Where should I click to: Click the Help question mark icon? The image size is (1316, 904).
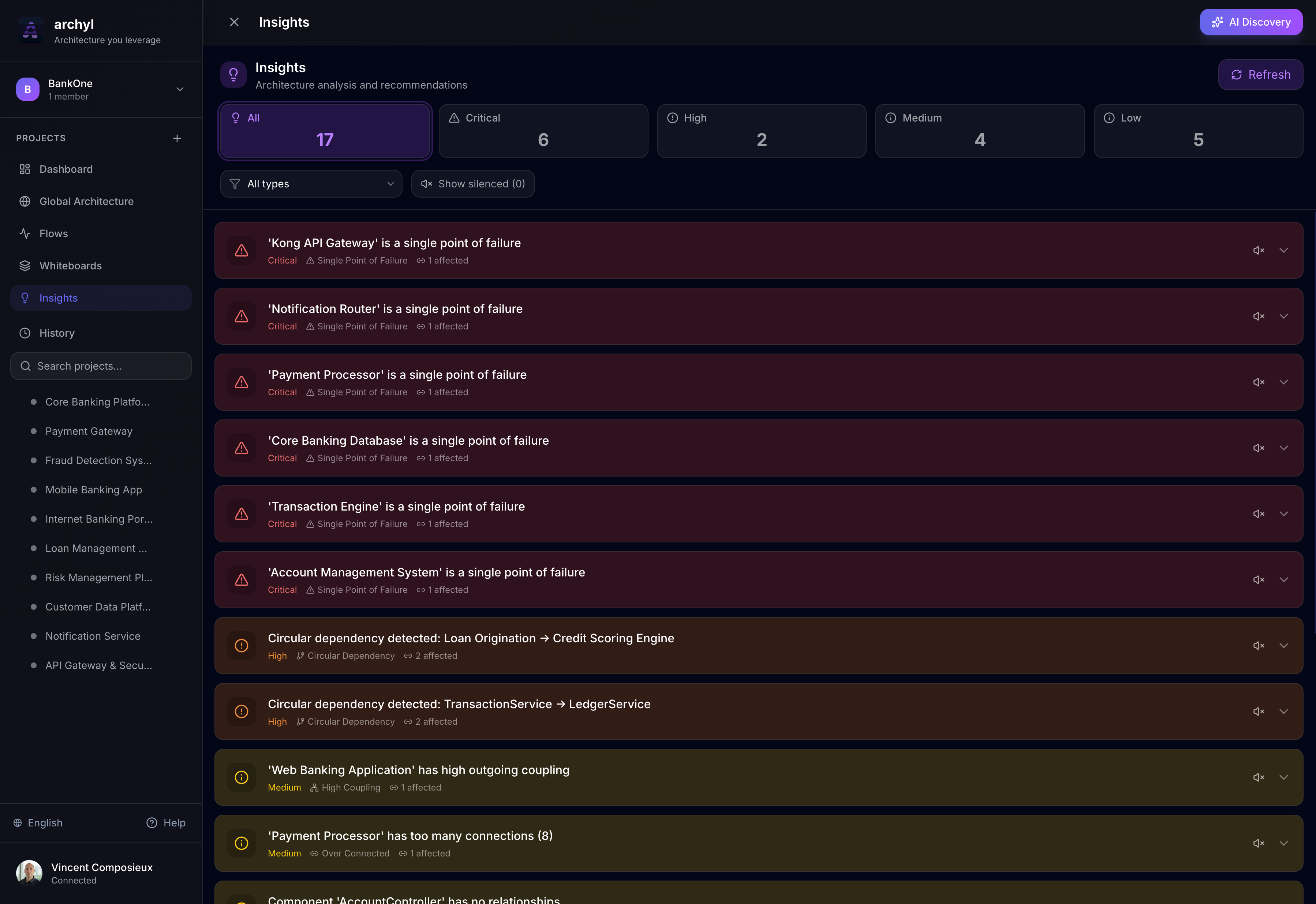pyautogui.click(x=152, y=823)
